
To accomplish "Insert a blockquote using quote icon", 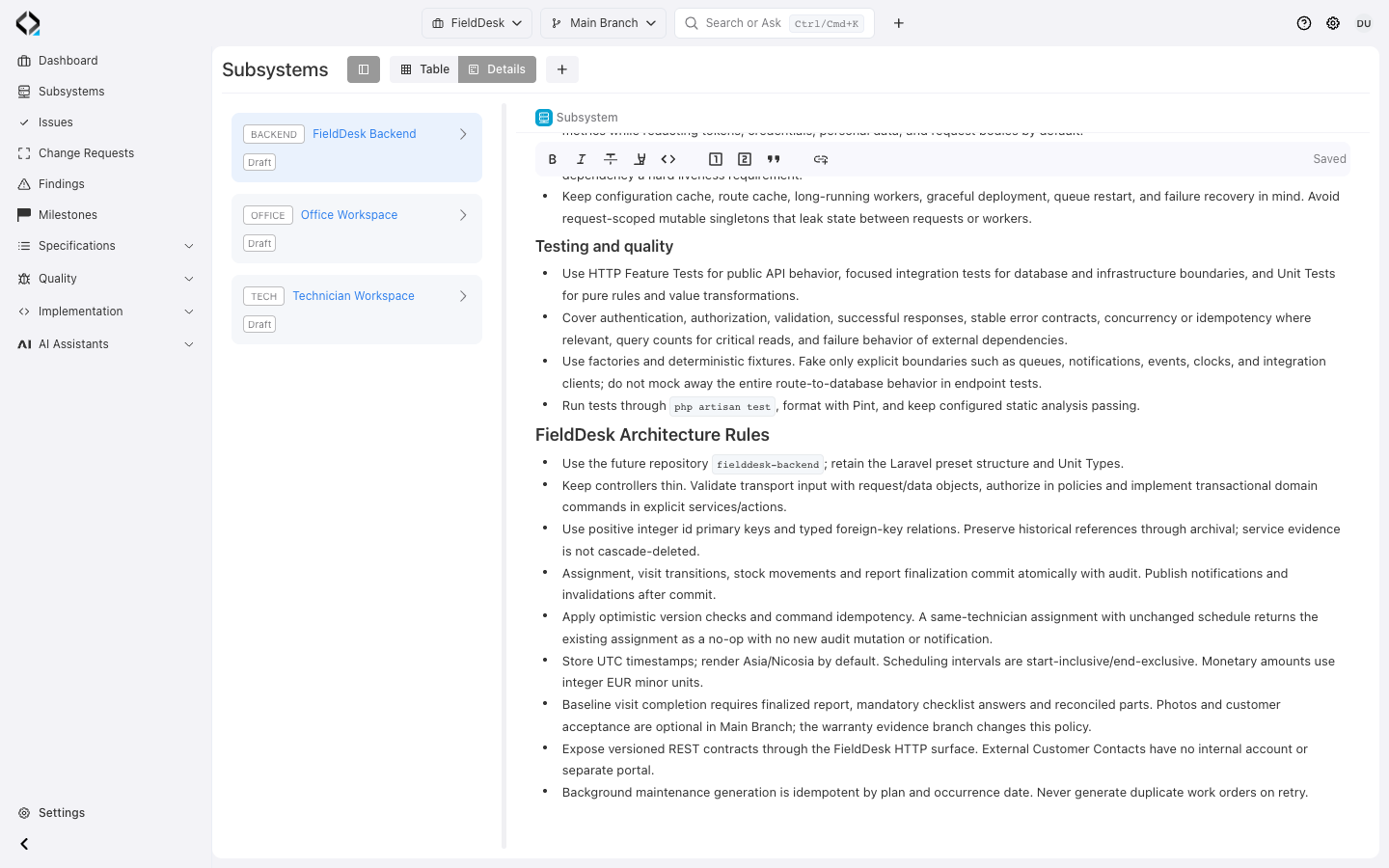I will [x=774, y=159].
